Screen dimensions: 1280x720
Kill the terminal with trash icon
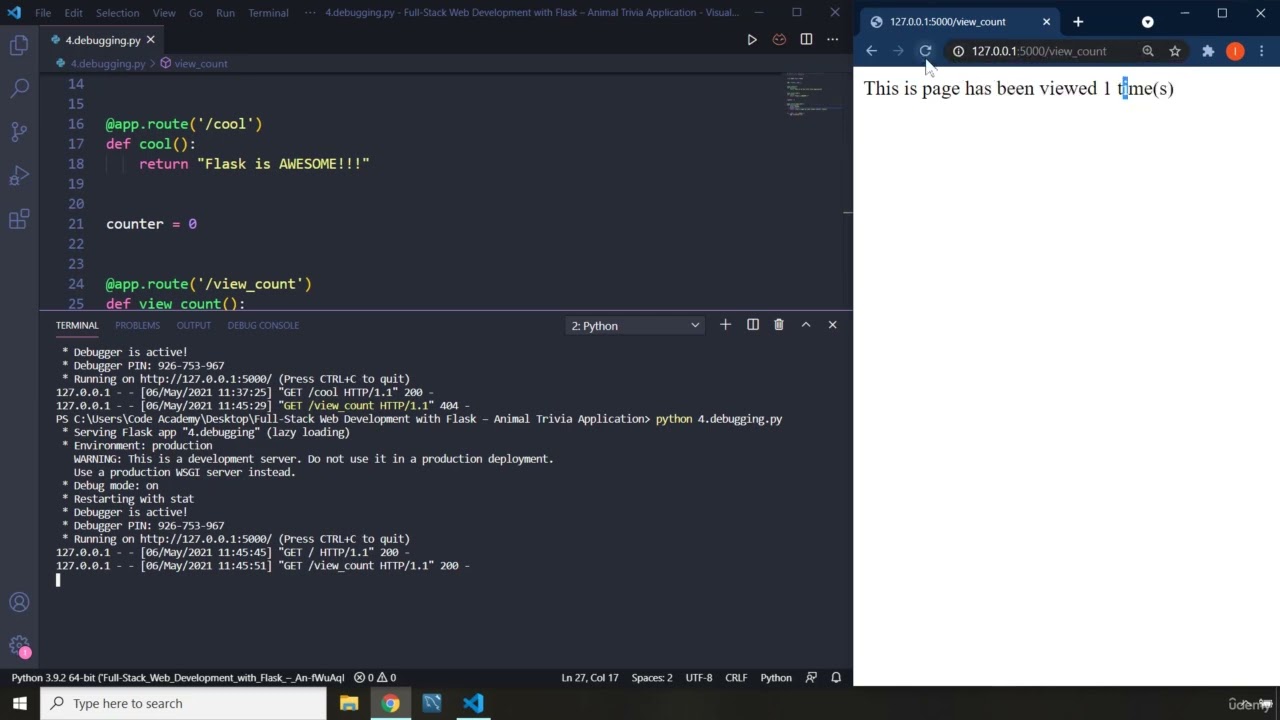(x=779, y=325)
